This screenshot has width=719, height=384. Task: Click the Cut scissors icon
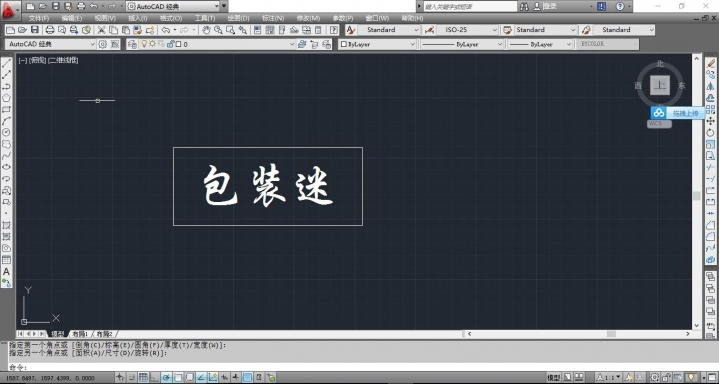point(102,30)
